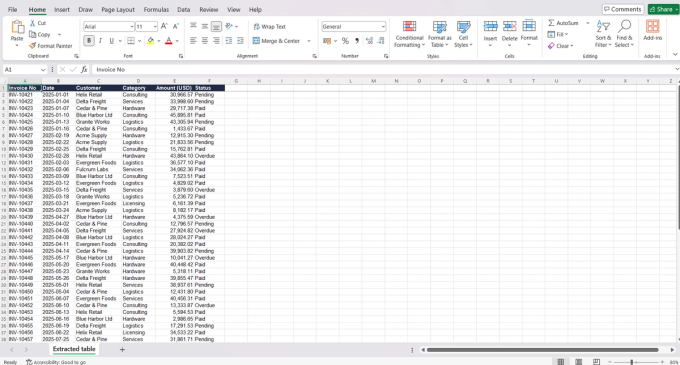Viewport: 680px width, 365px height.
Task: Switch to Normal view in status bar
Action: point(561,362)
